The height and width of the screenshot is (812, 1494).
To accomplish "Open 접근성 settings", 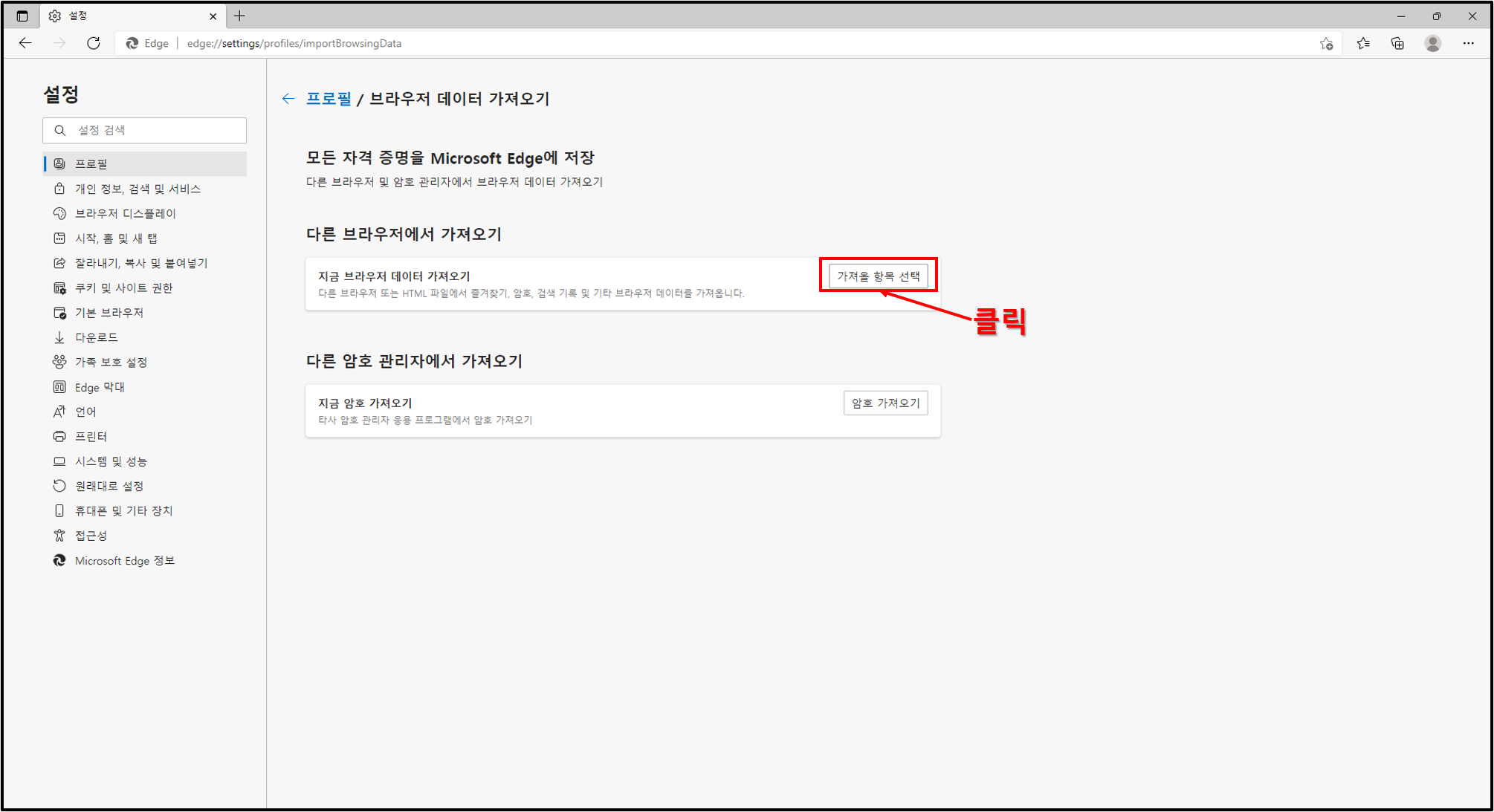I will [145, 536].
